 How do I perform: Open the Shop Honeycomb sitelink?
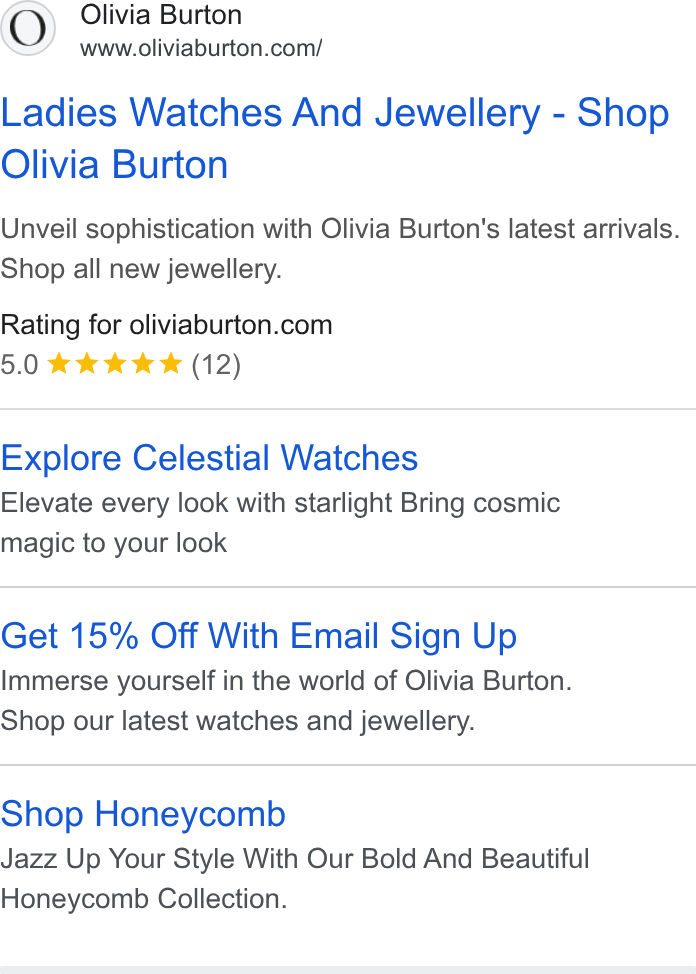coord(143,814)
